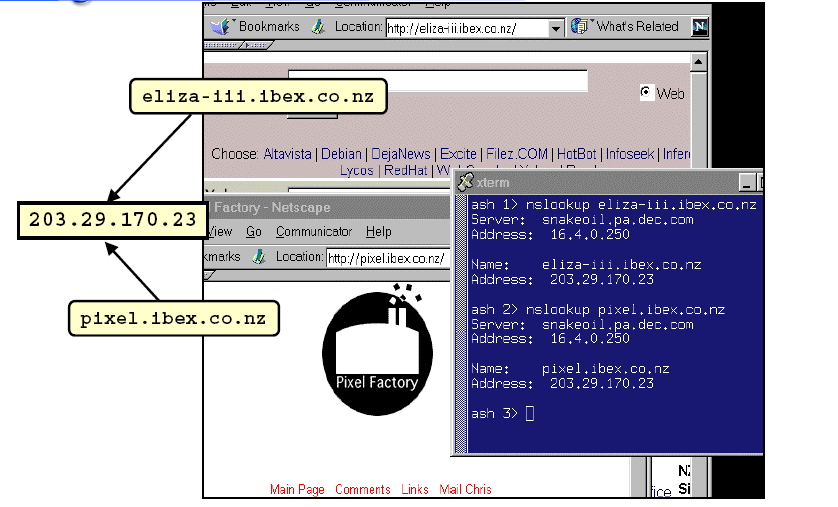Click the page proxy icon beside pixel Location
Image resolution: width=838 pixels, height=507 pixels.
259,257
